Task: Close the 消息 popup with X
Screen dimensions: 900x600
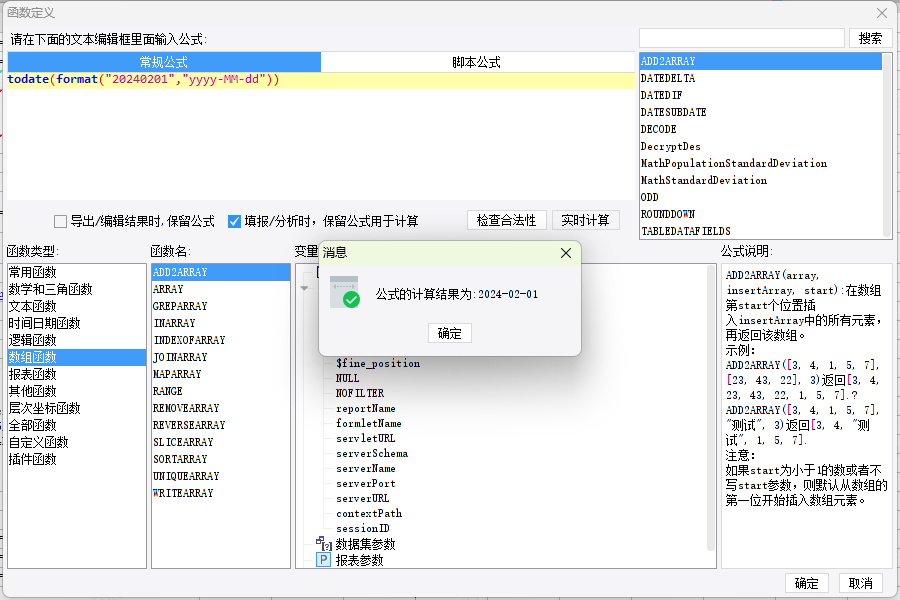Action: [x=565, y=253]
